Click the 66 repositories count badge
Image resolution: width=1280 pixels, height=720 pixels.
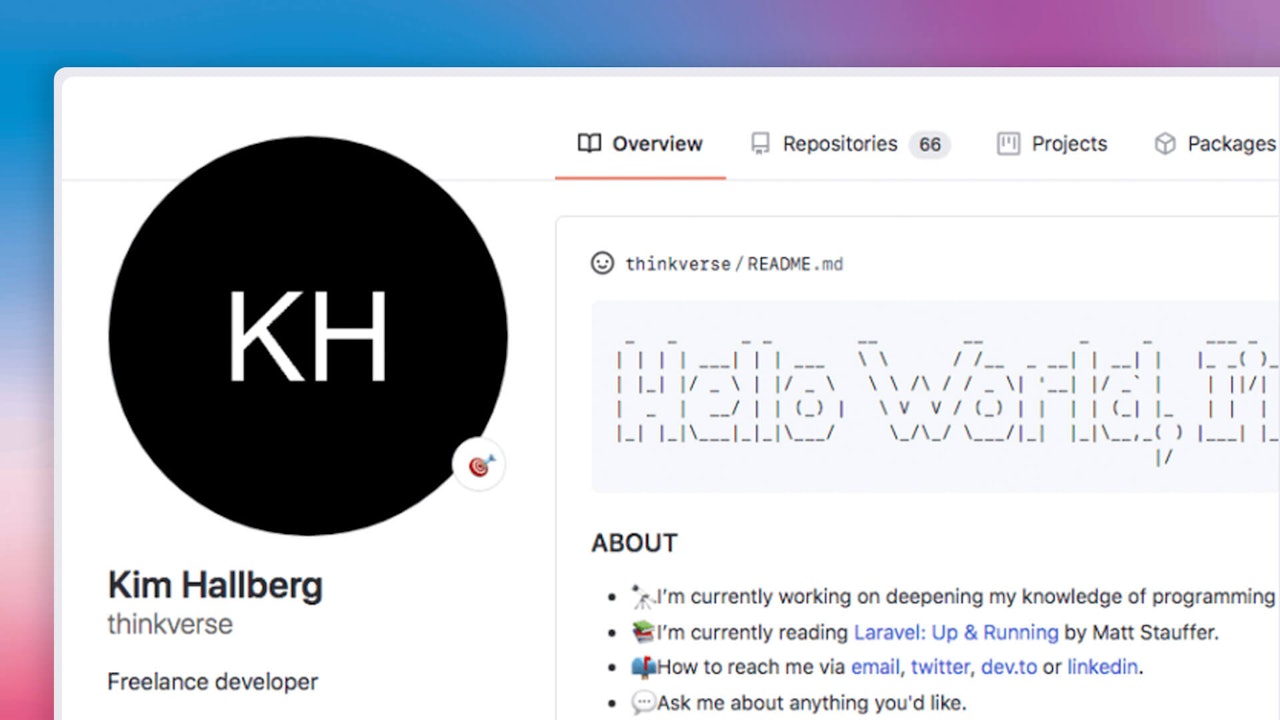click(x=929, y=145)
